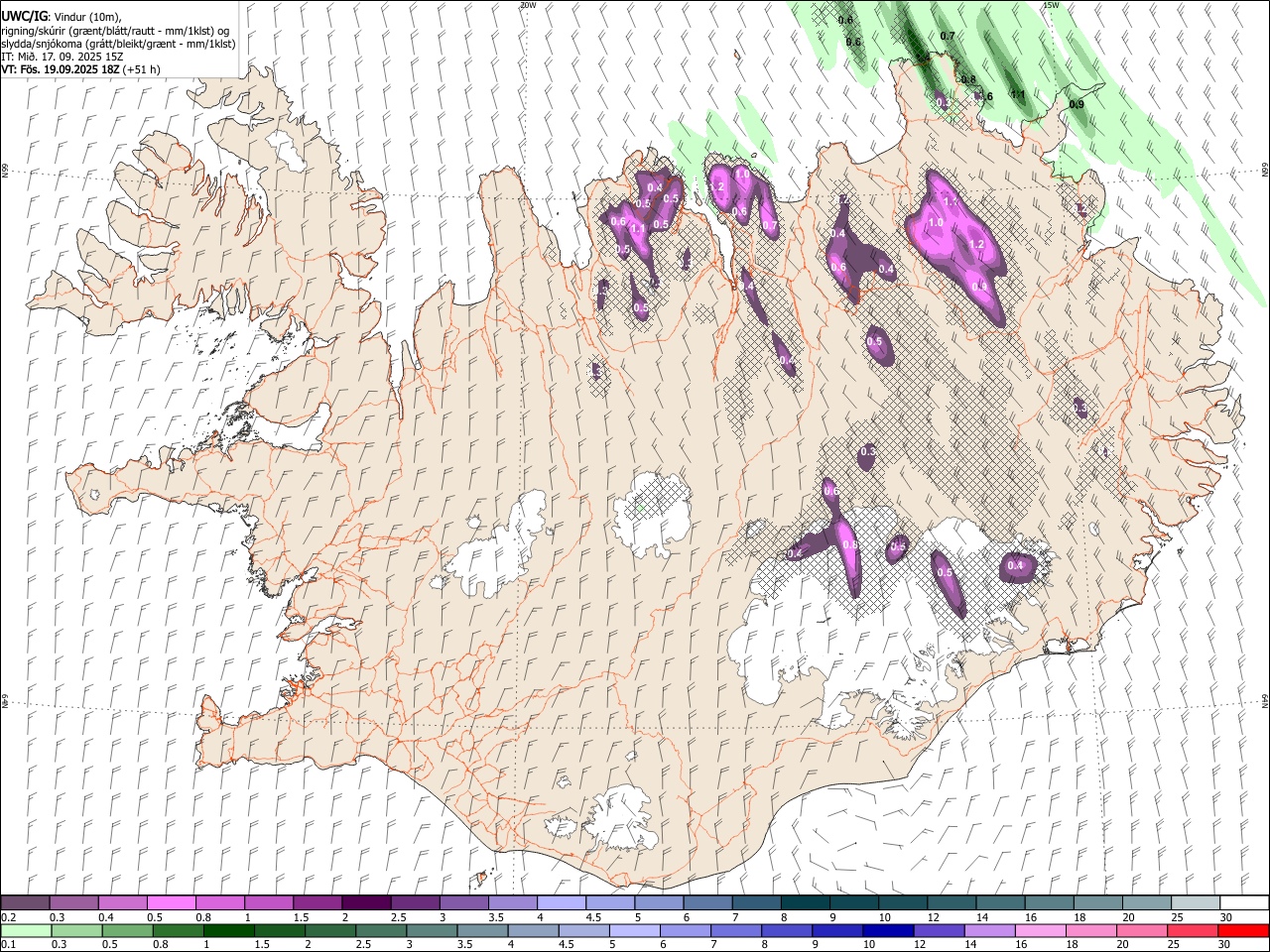Click the bright pink 0.5 swatch in the top legend row
1270x952 pixels.
172,902
